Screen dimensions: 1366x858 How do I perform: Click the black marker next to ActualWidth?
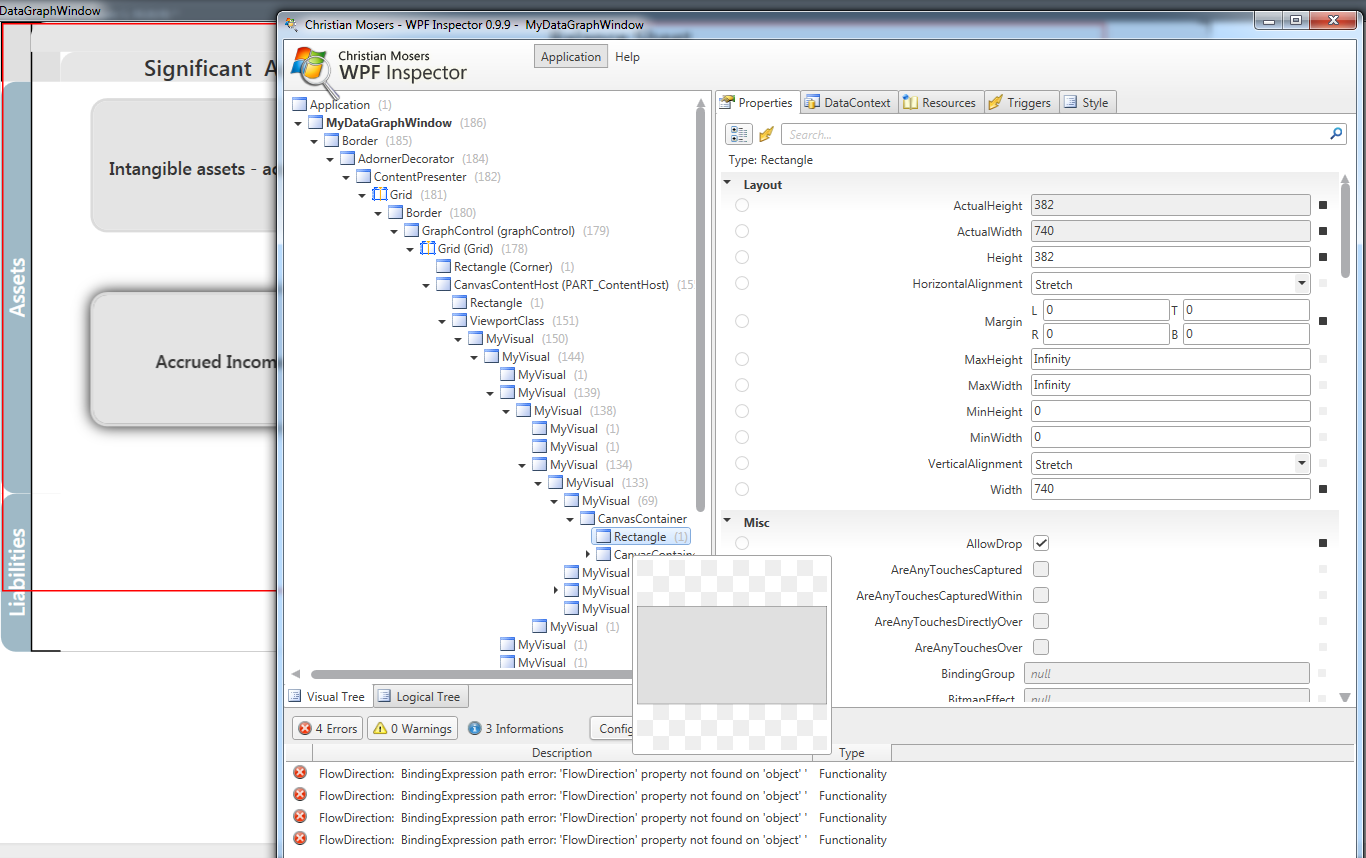click(1323, 231)
